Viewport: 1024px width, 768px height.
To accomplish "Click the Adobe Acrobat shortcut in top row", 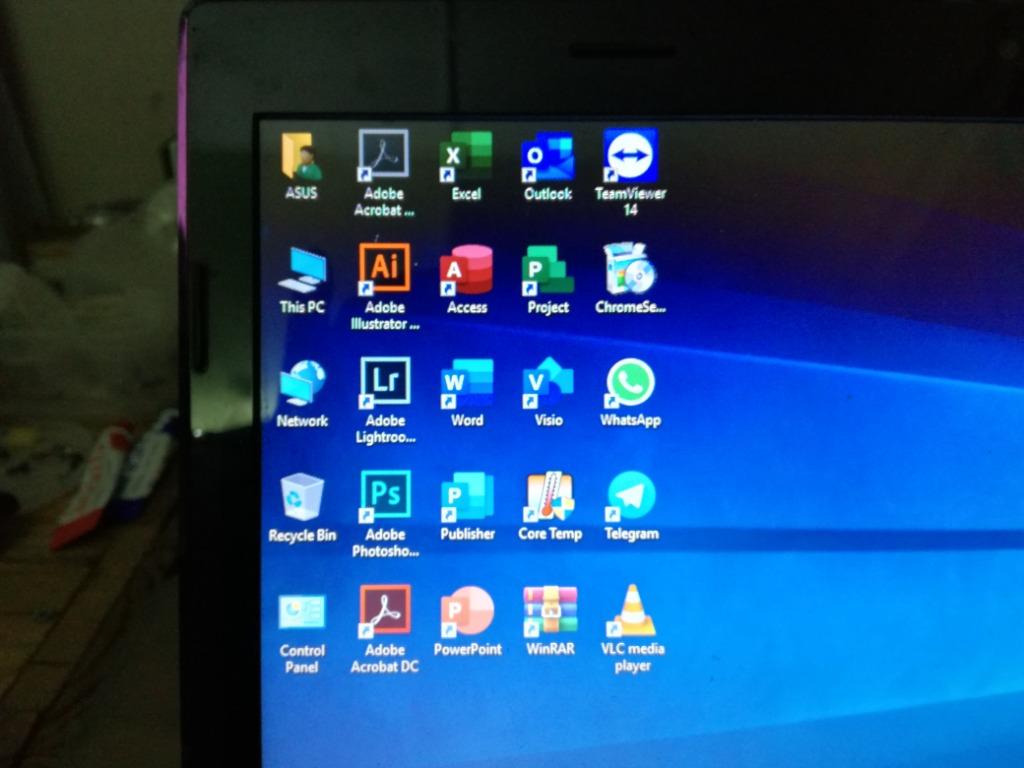I will point(384,156).
